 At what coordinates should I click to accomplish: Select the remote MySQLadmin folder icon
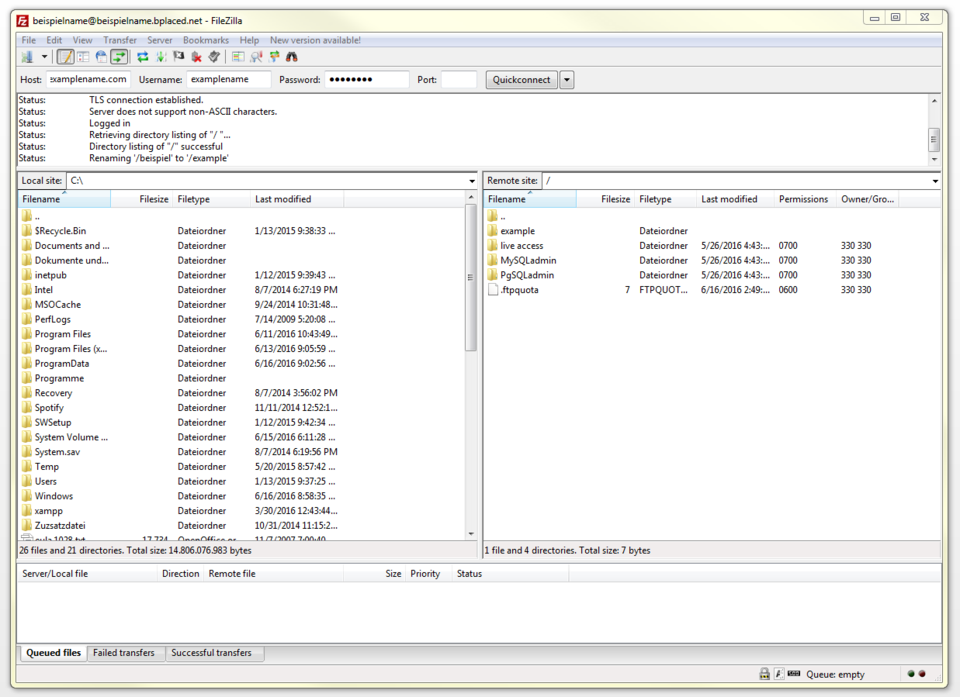493,260
